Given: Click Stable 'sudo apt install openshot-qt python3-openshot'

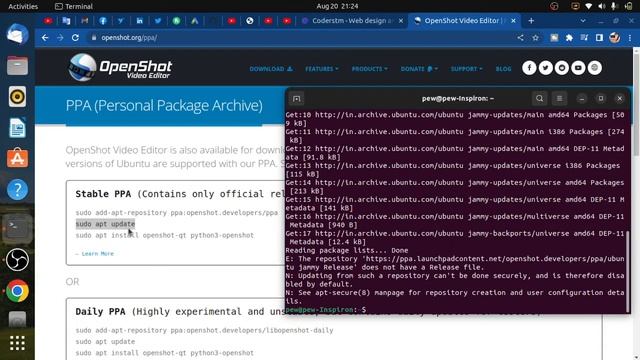Looking at the screenshot, I should pyautogui.click(x=164, y=235).
